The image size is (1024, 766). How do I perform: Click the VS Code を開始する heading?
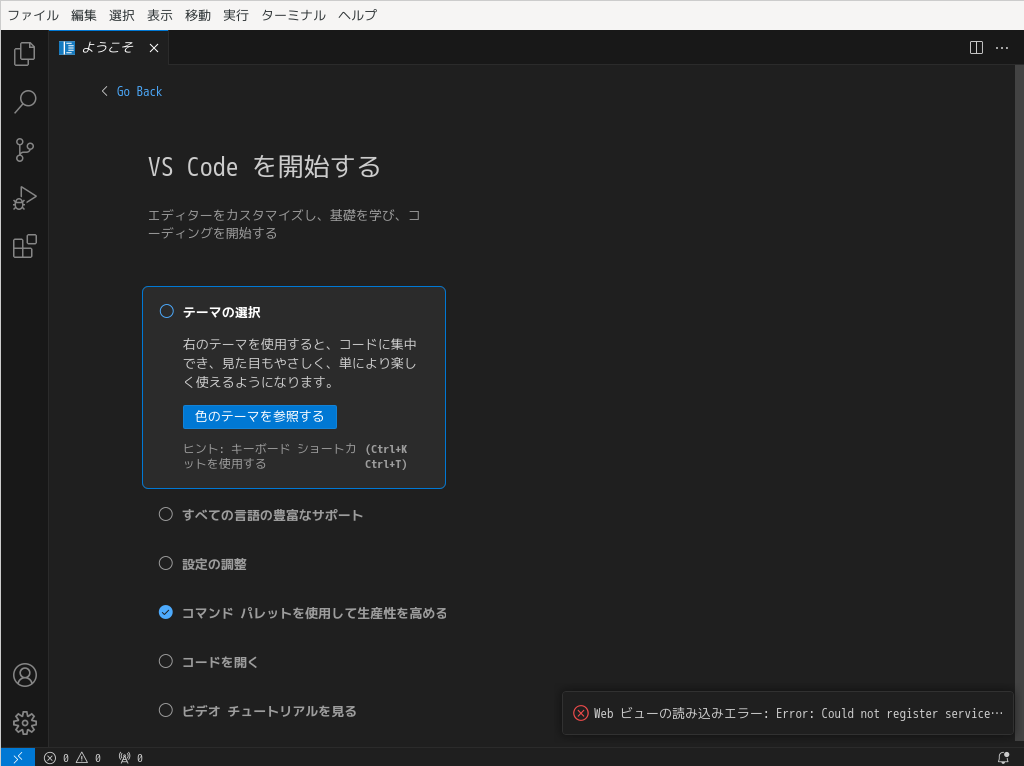point(264,167)
